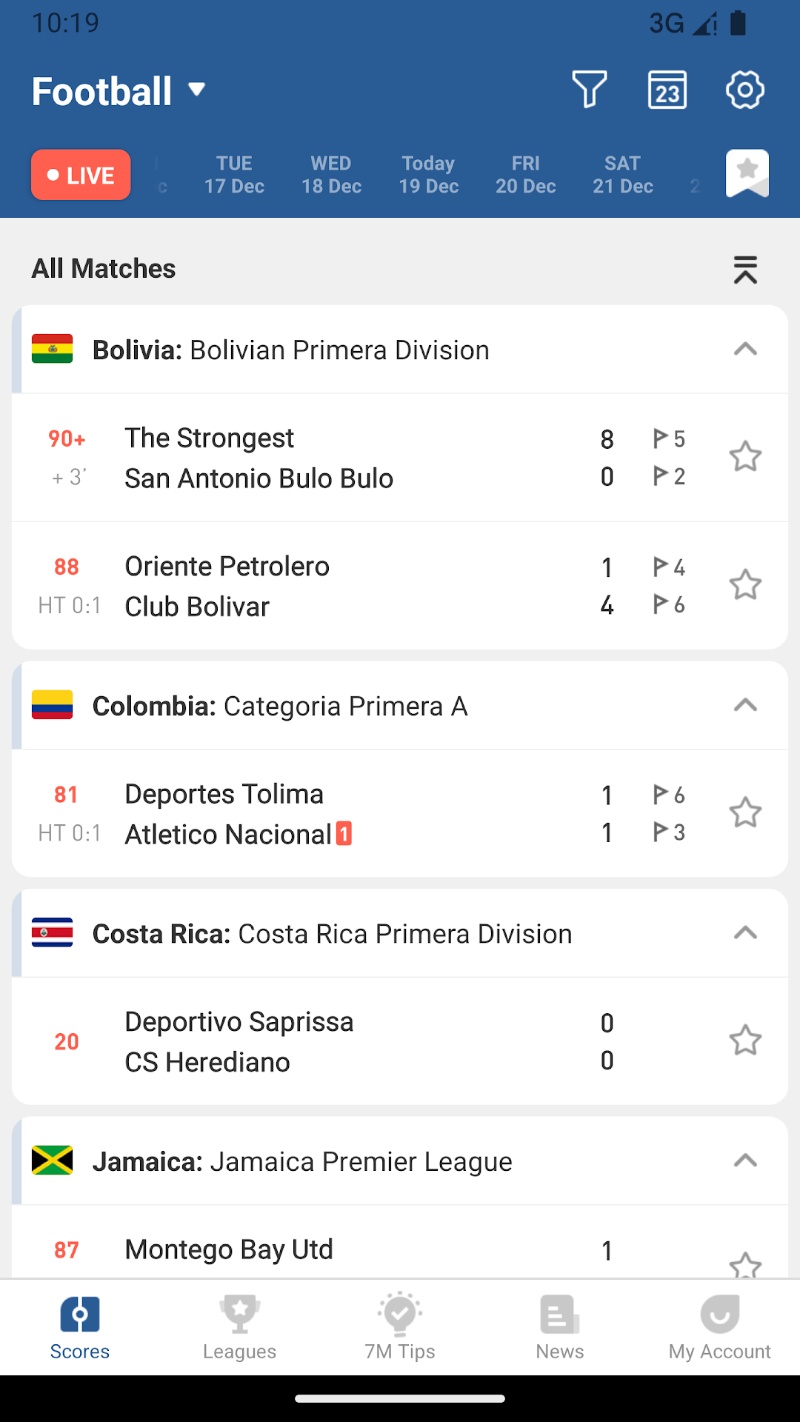Select the FRI 20 Dec date tab

click(525, 174)
